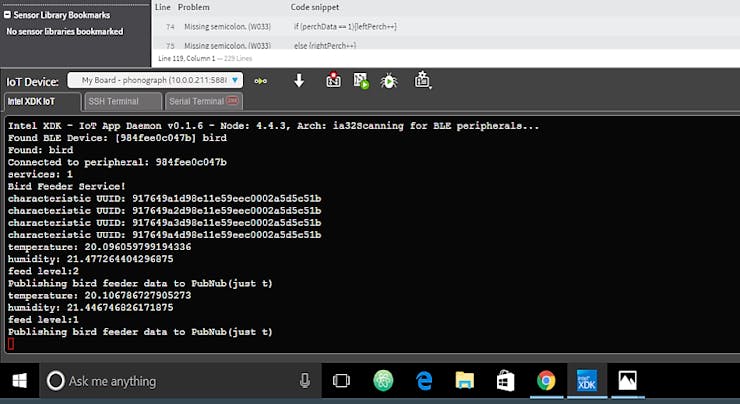Open File Explorer from the taskbar
Image resolution: width=740 pixels, height=404 pixels.
[464, 380]
